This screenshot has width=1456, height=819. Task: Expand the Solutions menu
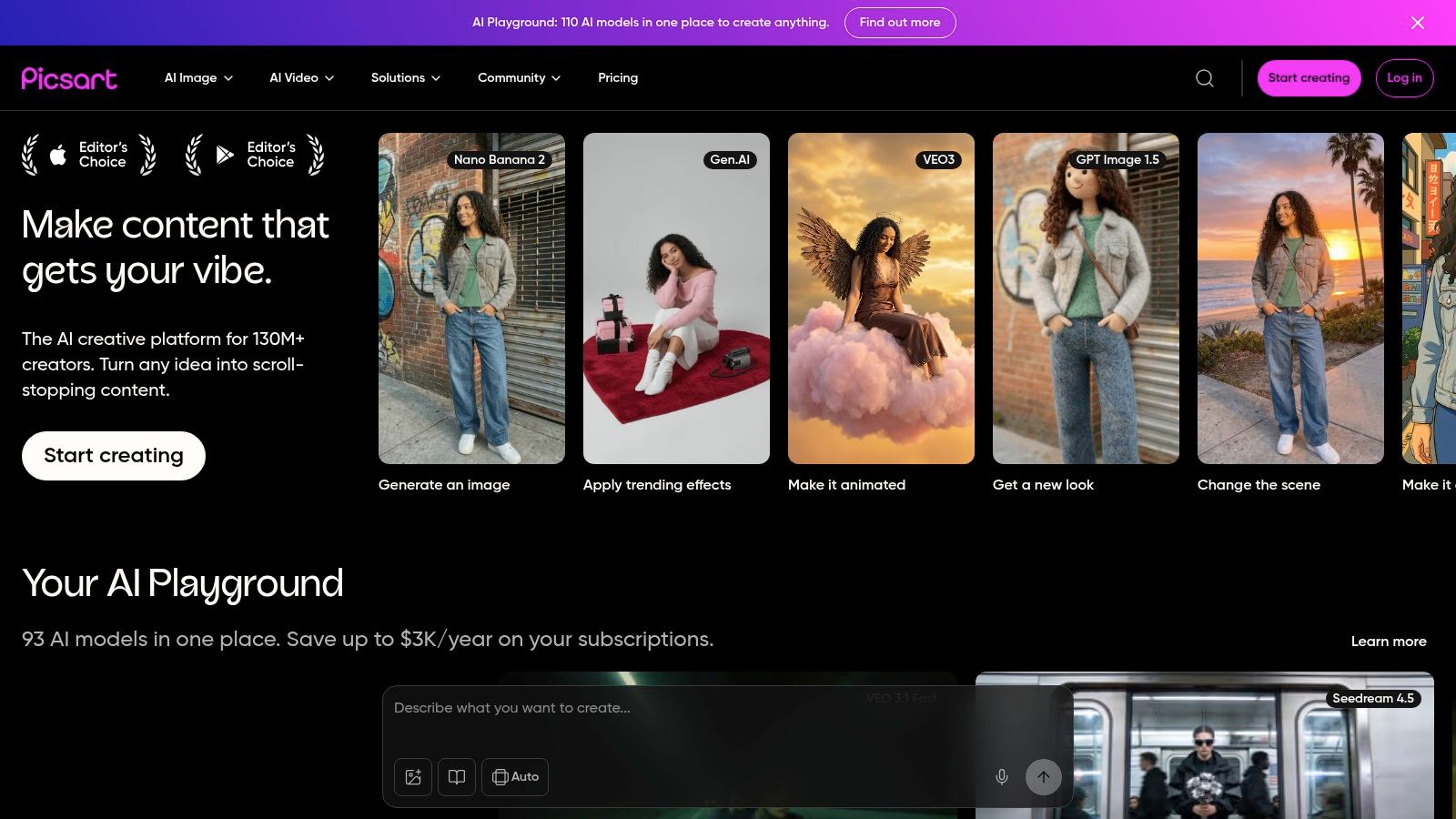coord(406,78)
